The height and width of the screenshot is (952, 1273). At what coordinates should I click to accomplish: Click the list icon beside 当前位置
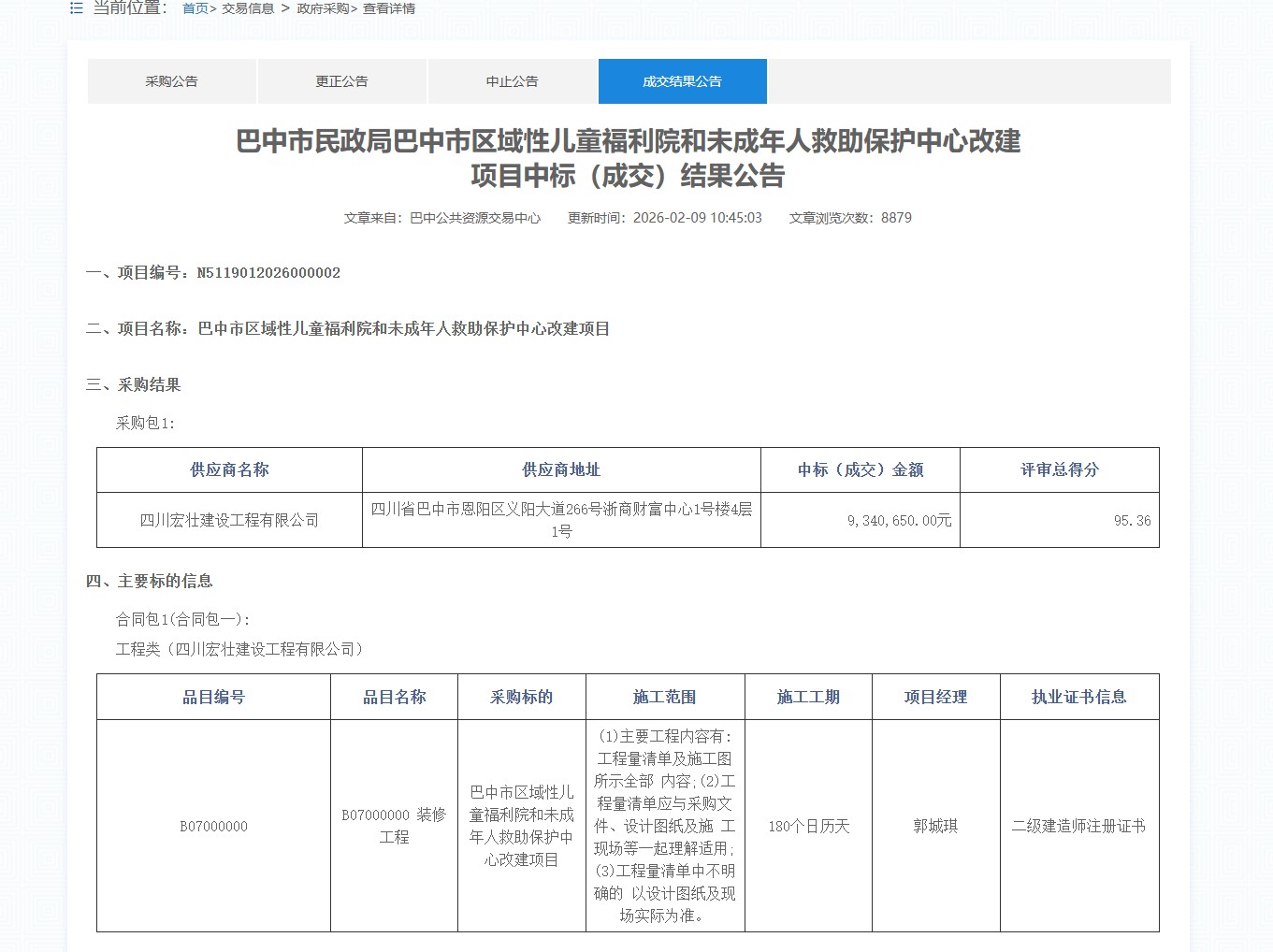point(77,8)
